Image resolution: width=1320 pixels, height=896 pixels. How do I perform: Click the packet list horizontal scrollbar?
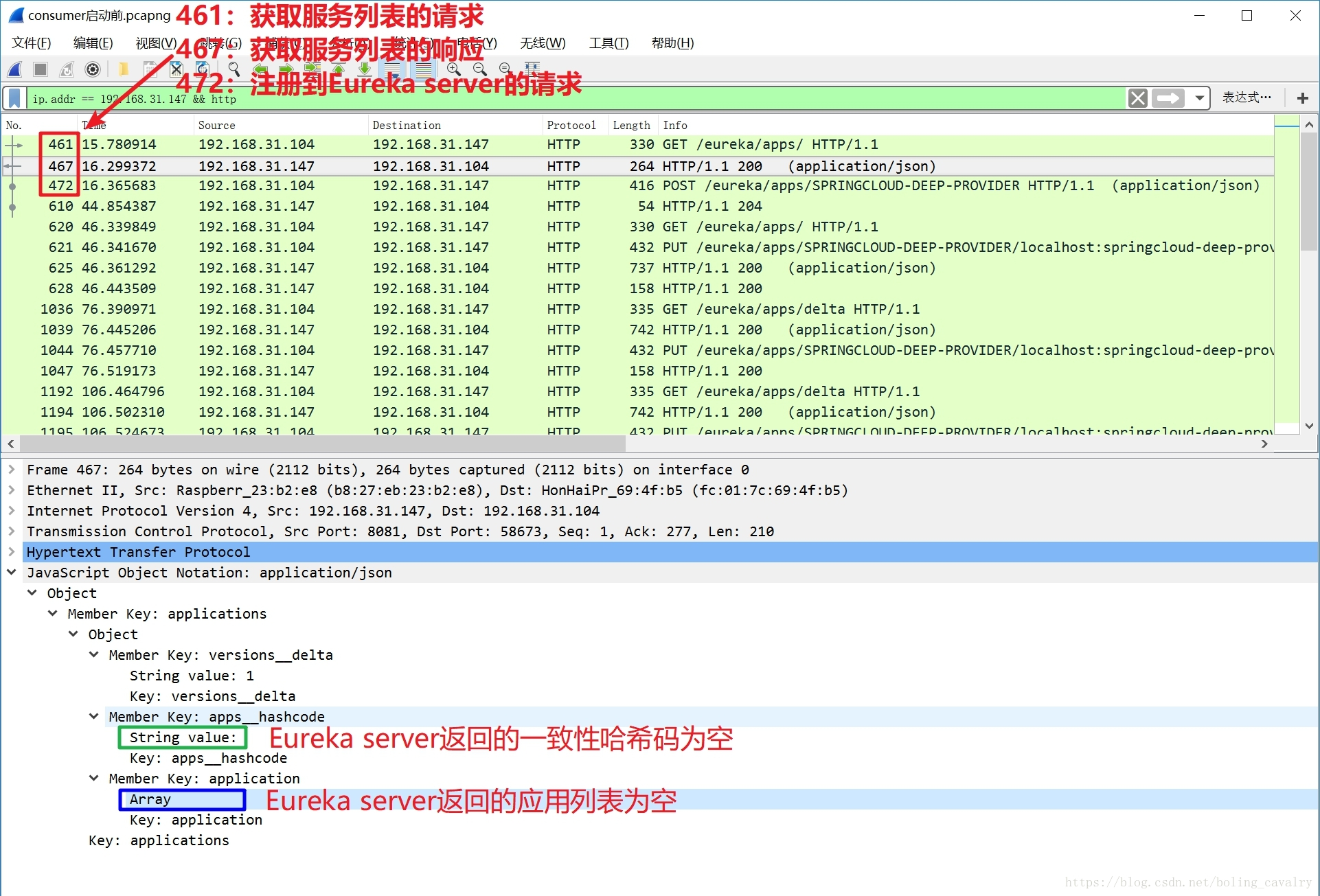tap(323, 444)
